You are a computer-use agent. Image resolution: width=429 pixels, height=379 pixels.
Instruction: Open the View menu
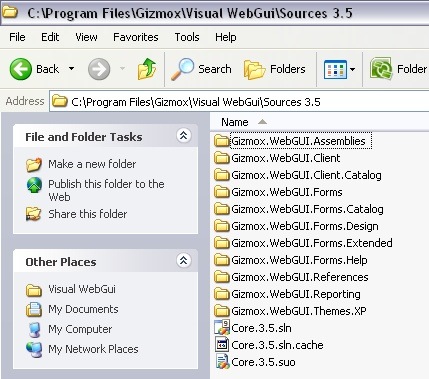[x=86, y=37]
